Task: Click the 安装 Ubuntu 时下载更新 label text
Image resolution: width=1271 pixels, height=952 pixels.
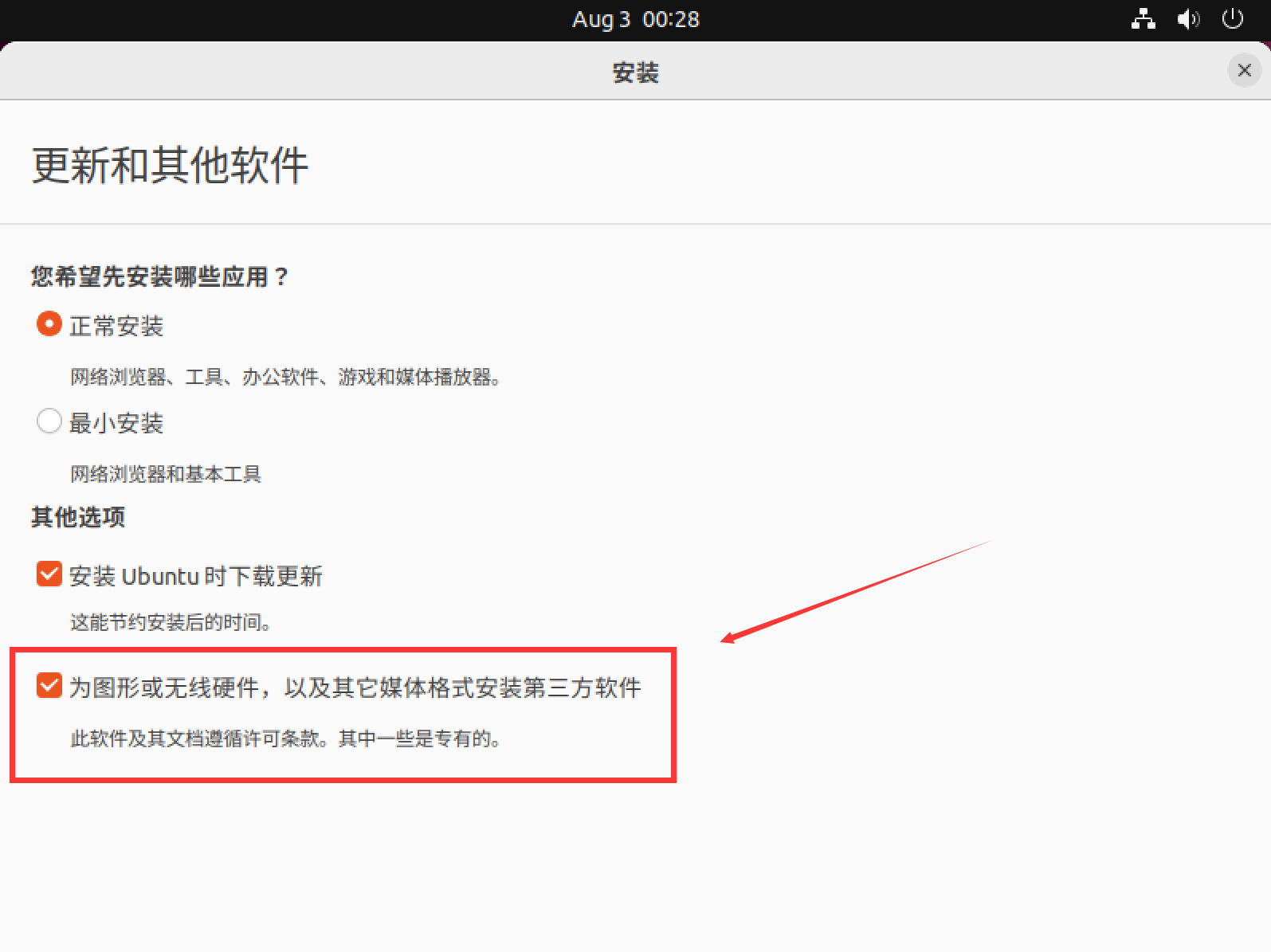Action: pyautogui.click(x=195, y=576)
